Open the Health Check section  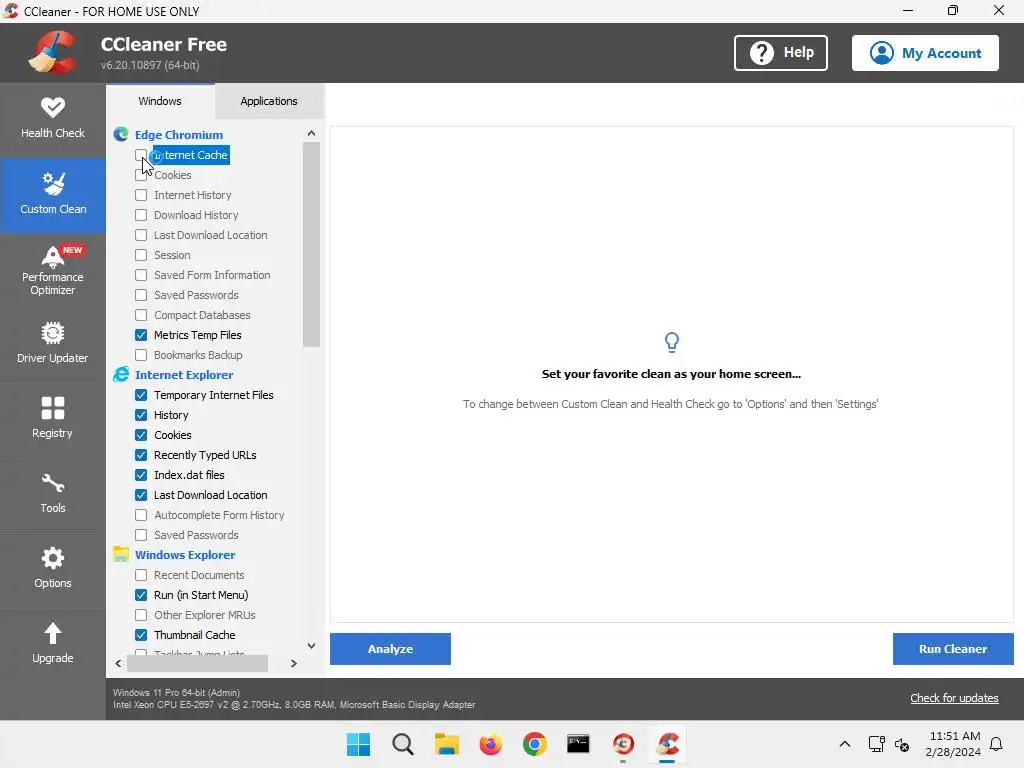pos(52,118)
